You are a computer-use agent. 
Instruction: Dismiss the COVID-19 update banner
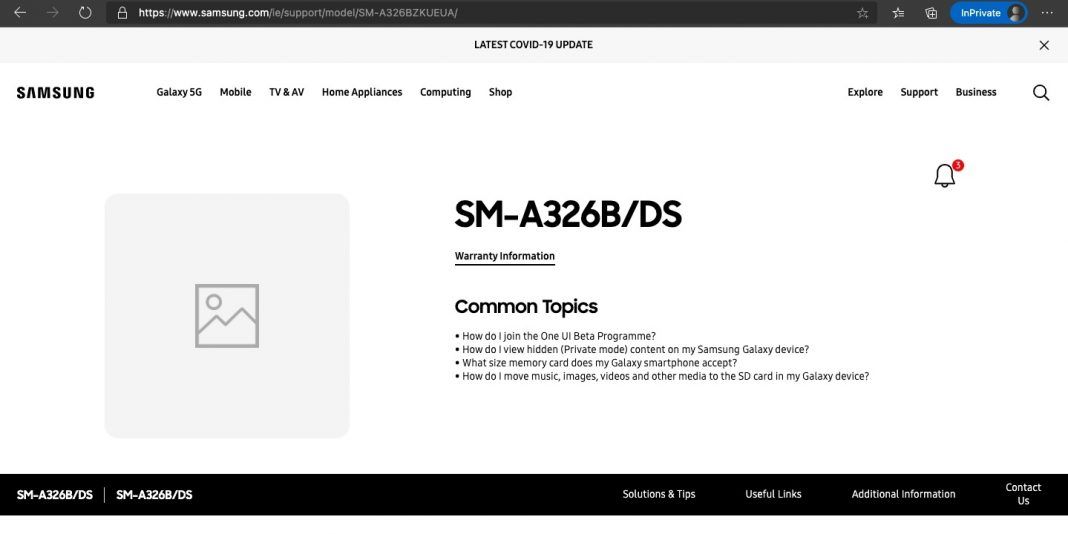[x=1044, y=45]
